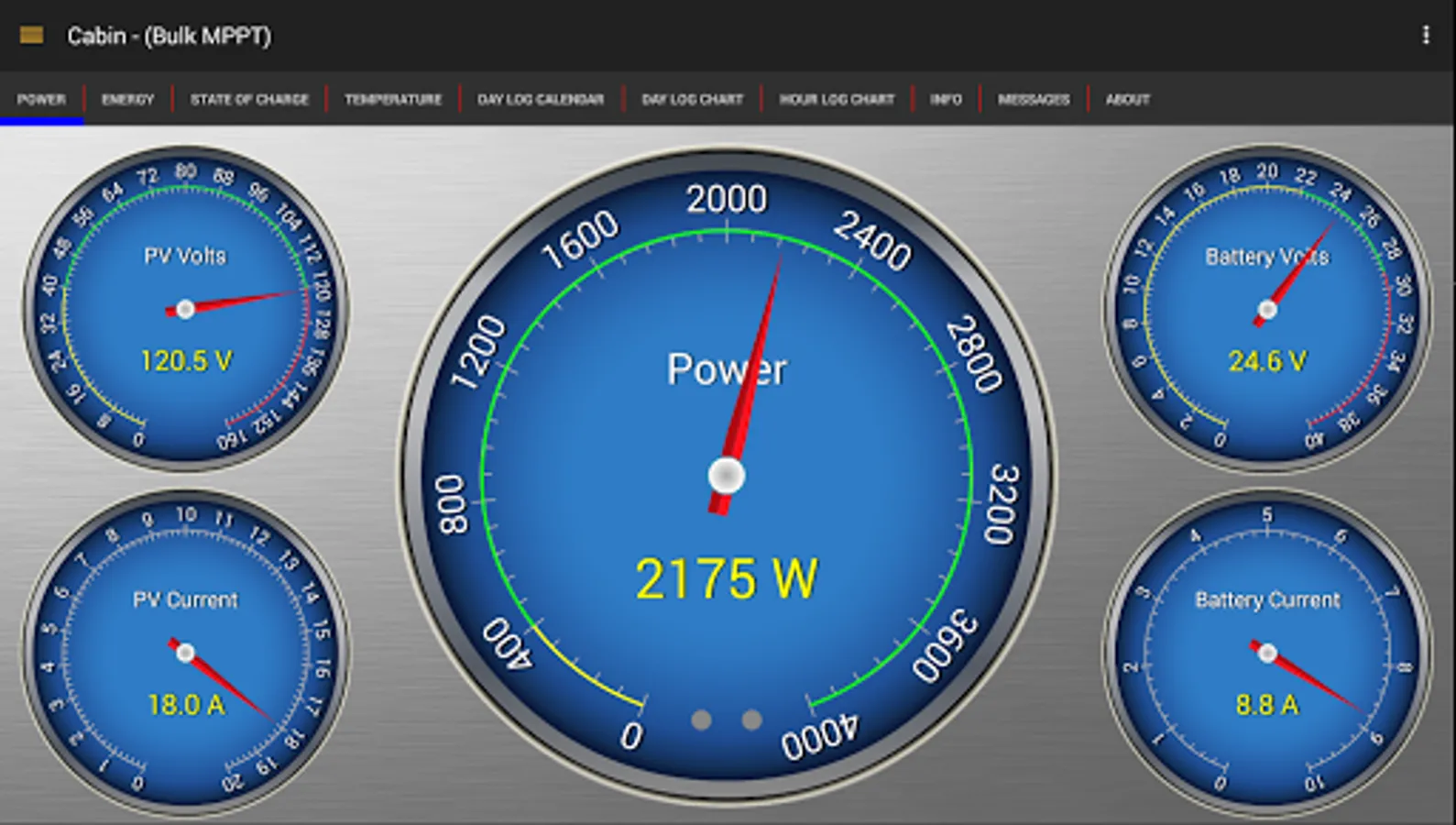Open the About tab
Viewport: 1456px width, 825px height.
click(1127, 99)
